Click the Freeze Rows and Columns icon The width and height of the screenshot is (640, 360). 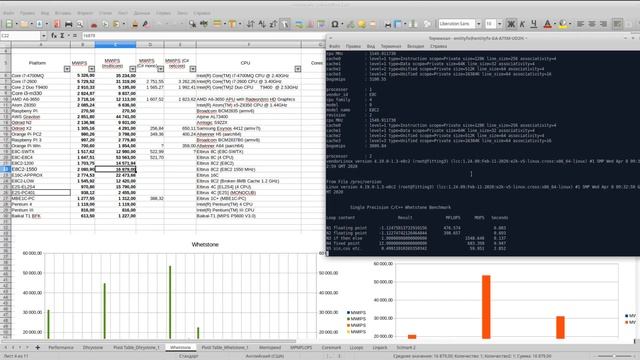(398, 24)
